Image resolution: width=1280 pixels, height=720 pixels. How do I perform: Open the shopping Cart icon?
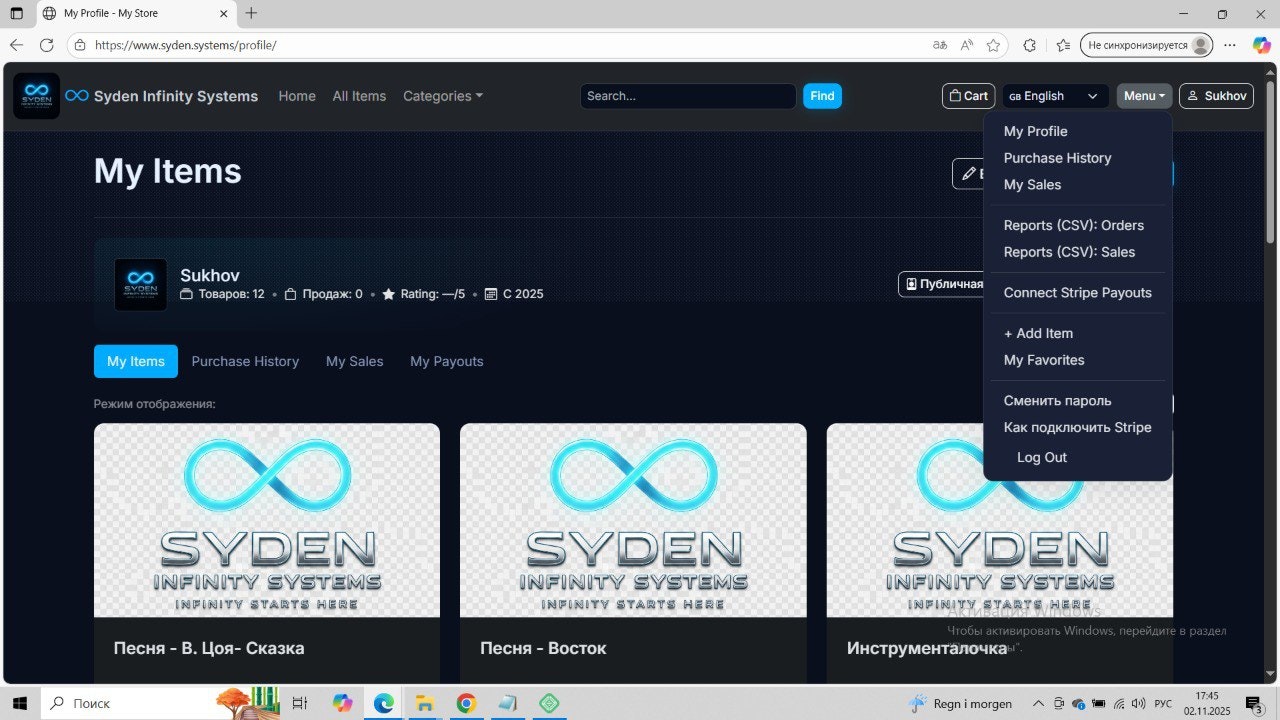tap(956, 95)
